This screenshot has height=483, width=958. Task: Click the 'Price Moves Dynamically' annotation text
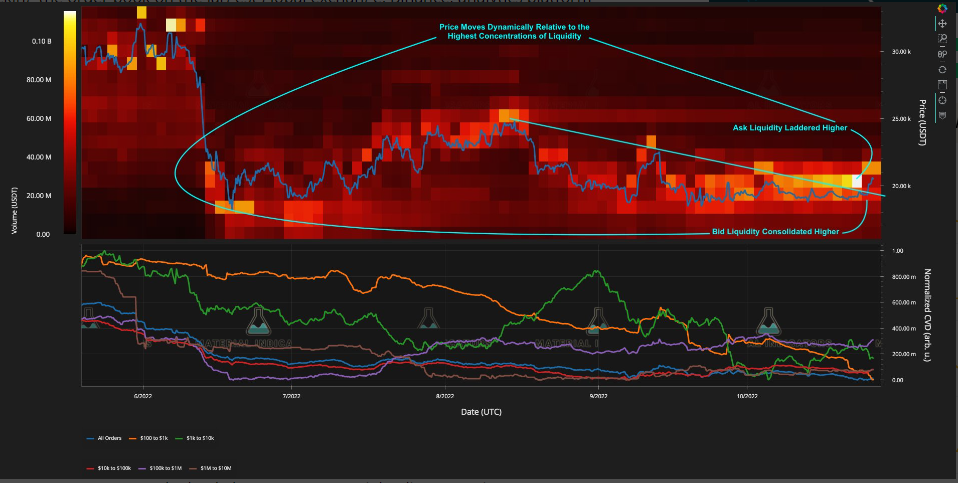point(513,32)
